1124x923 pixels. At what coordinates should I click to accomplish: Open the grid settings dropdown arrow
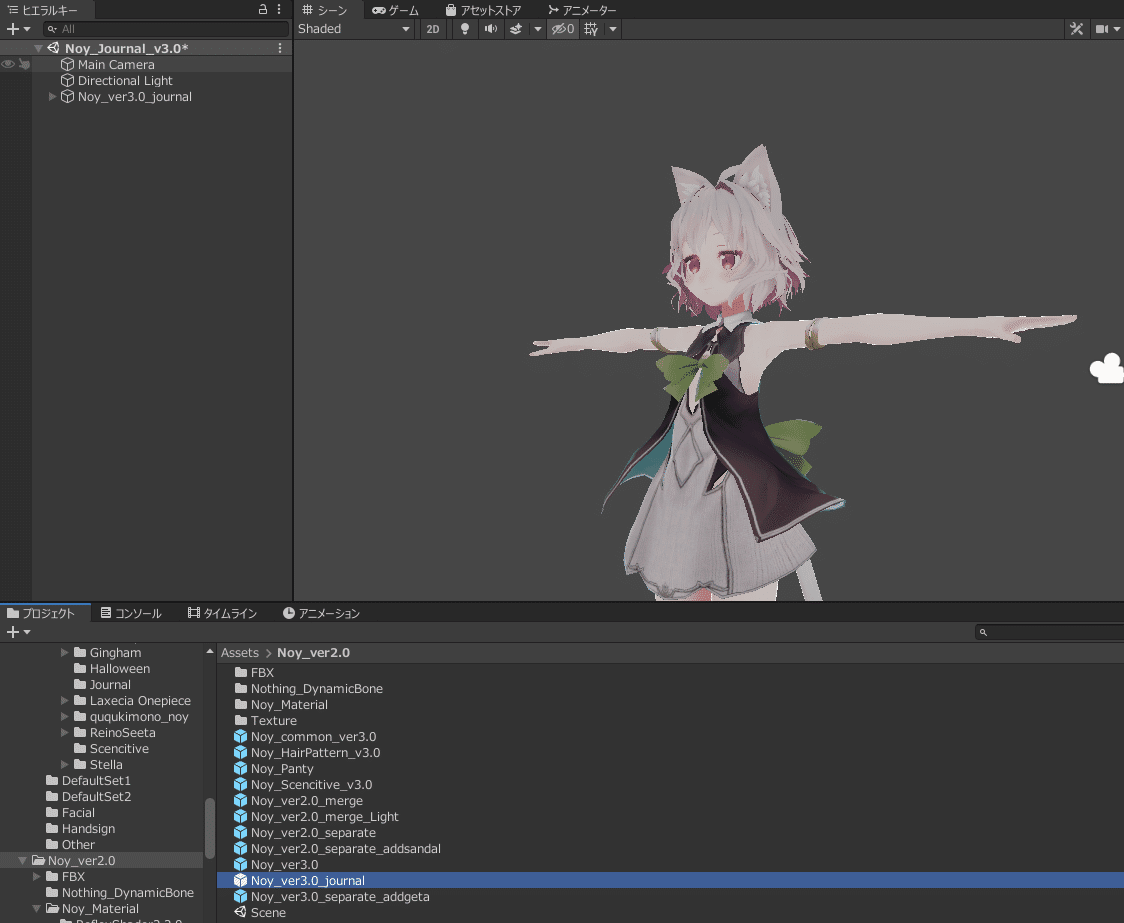[x=613, y=29]
